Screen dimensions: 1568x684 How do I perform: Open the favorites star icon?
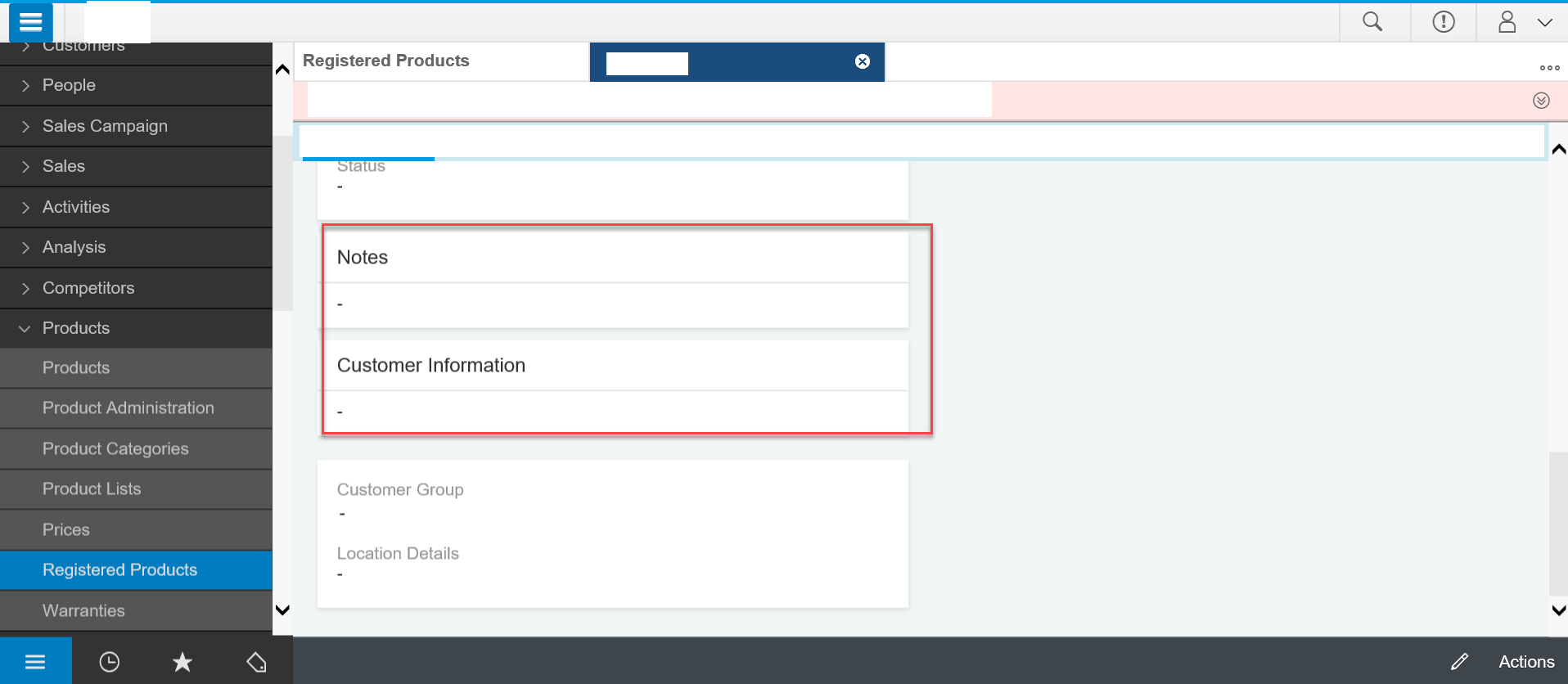pyautogui.click(x=182, y=662)
